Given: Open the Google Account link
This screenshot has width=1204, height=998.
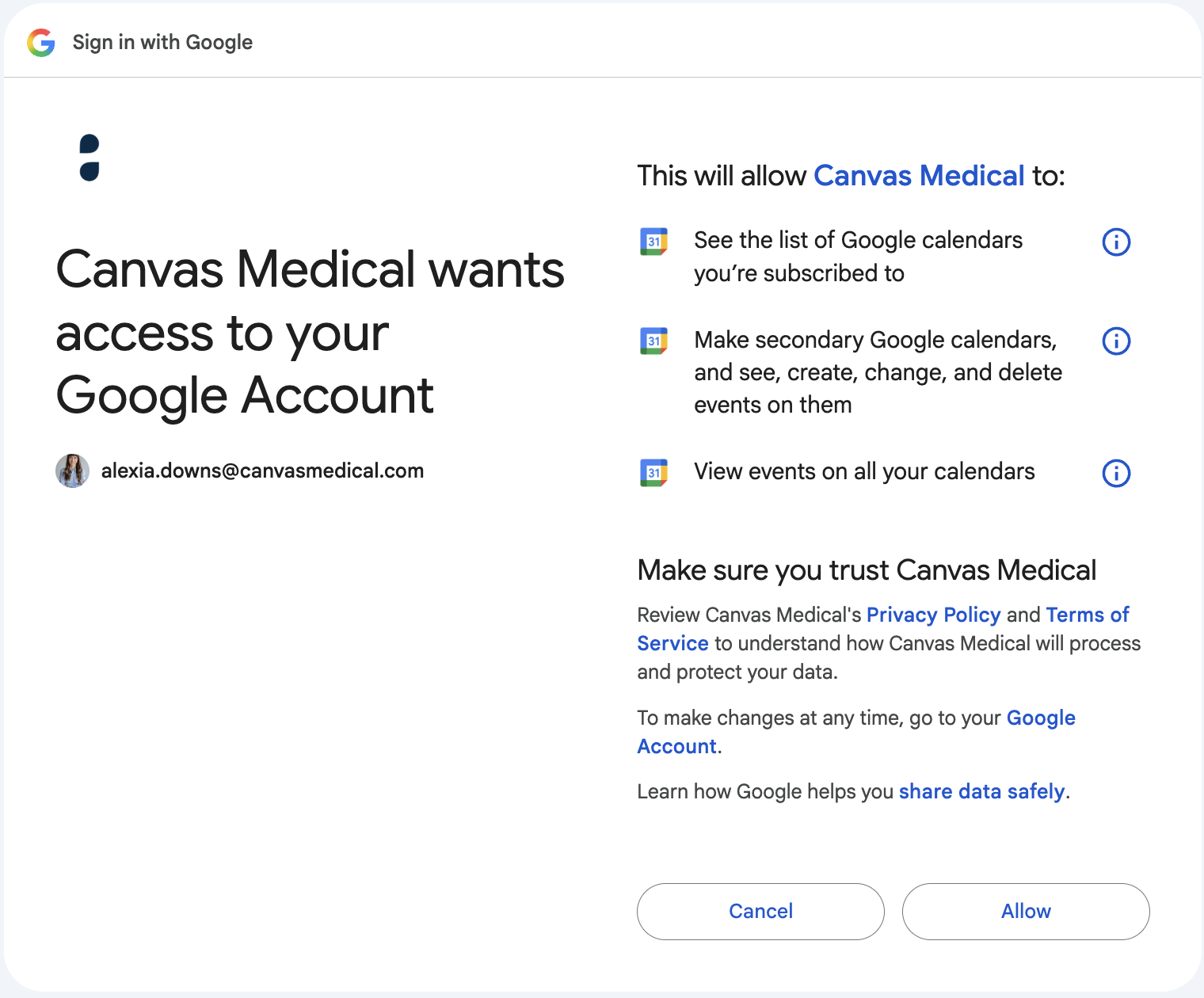Looking at the screenshot, I should click(x=856, y=732).
